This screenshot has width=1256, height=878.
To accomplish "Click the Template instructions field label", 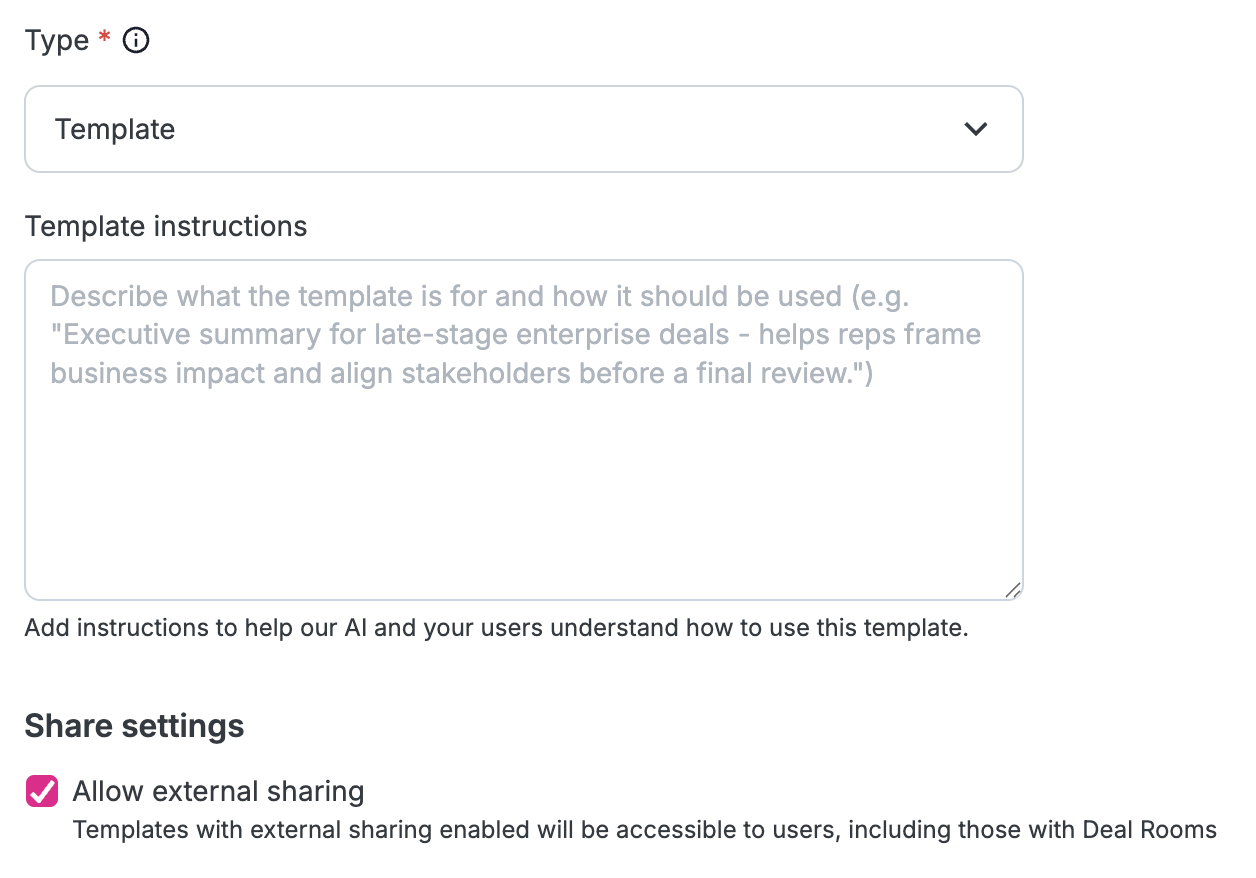I will 166,227.
